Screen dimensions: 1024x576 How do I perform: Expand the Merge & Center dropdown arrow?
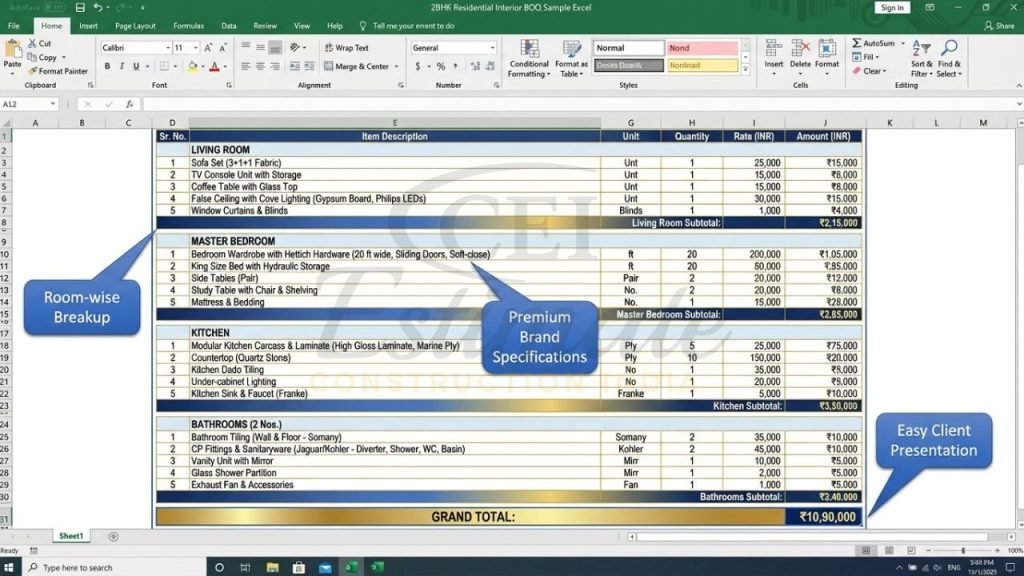coord(396,67)
